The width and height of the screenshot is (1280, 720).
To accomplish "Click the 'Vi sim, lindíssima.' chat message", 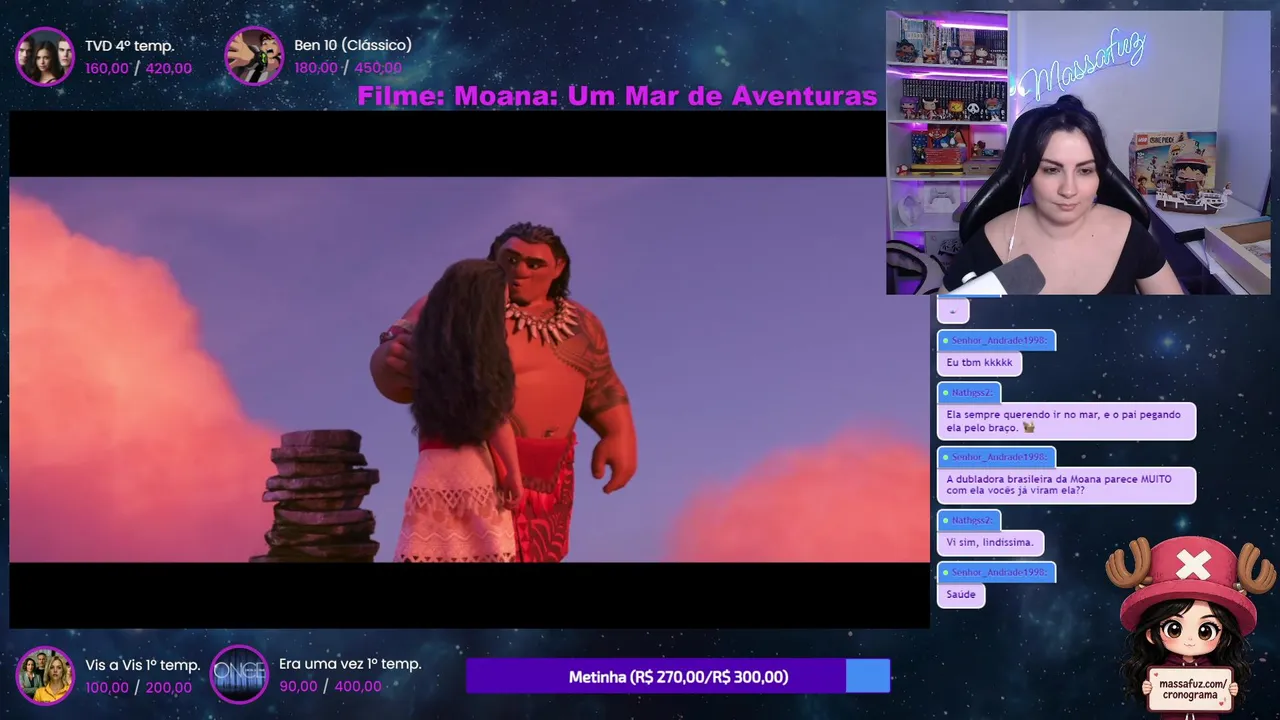I will pyautogui.click(x=990, y=542).
